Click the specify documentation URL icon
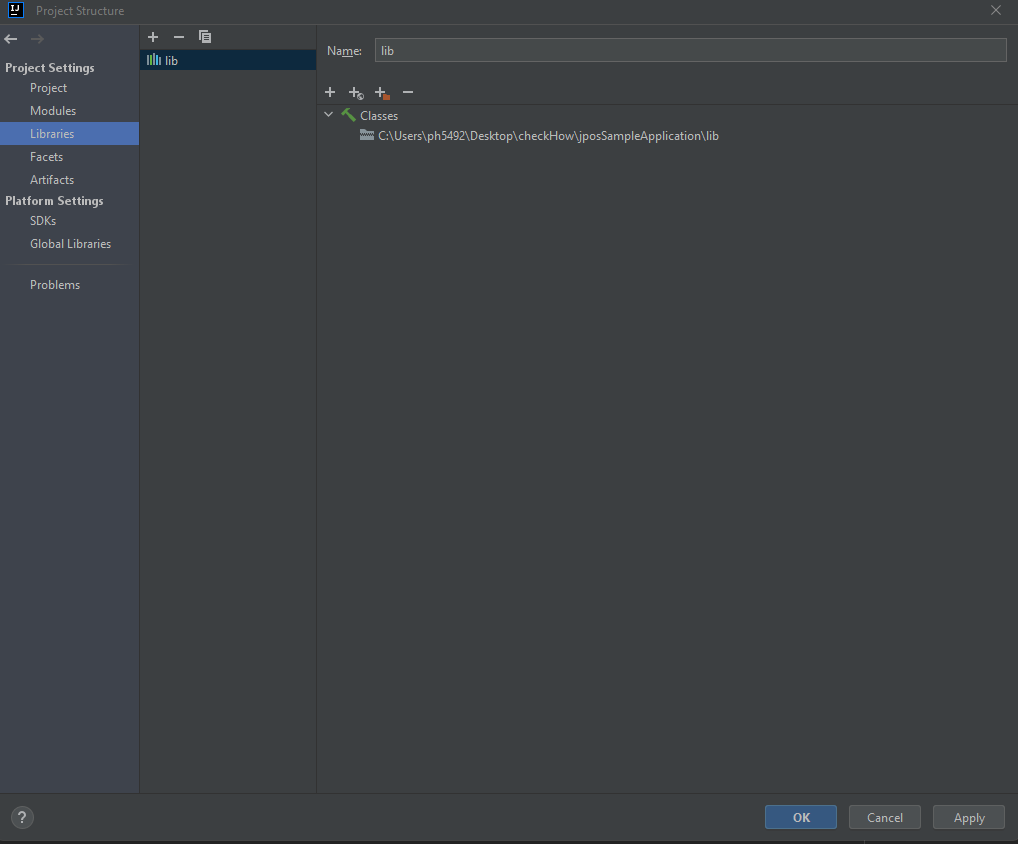The image size is (1018, 844). pyautogui.click(x=355, y=93)
